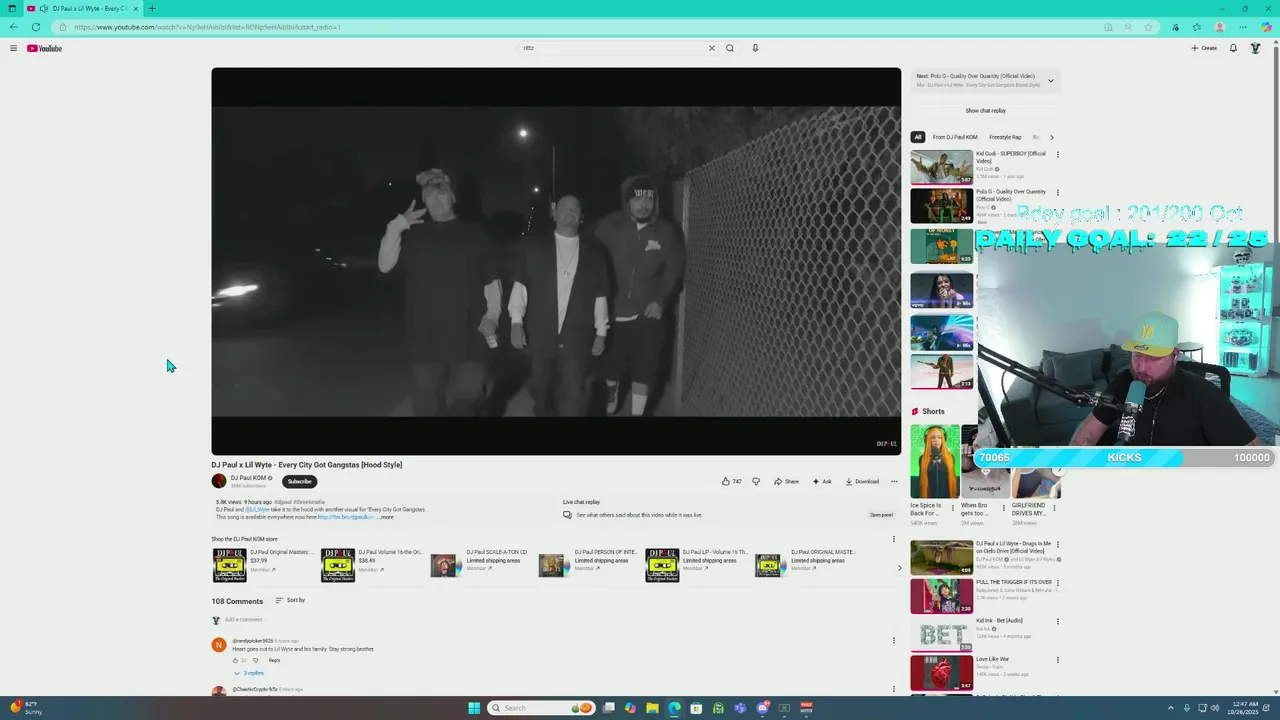Open the comments Sort by menu
The image size is (1280, 720).
coord(290,600)
